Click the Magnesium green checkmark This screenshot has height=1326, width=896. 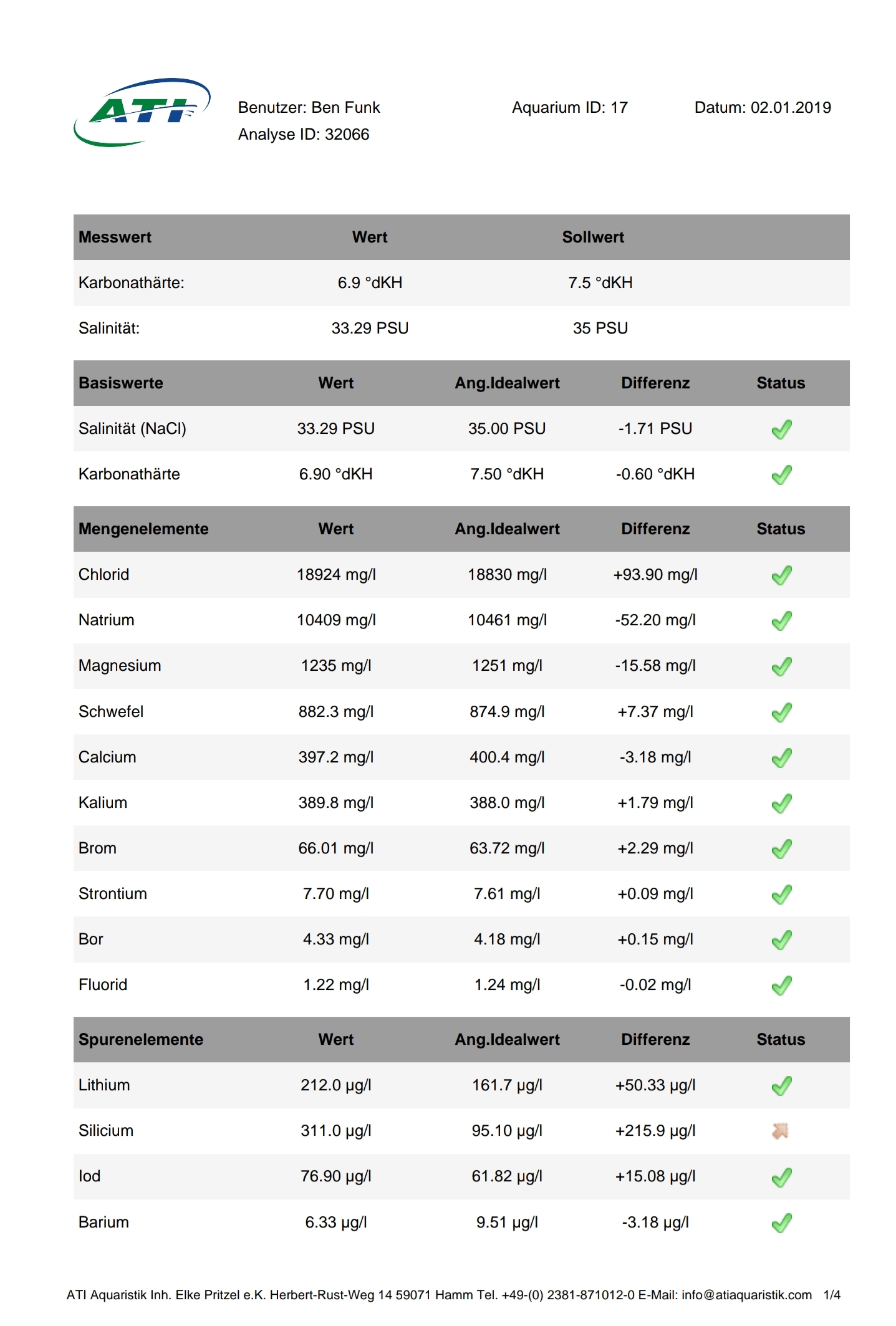click(781, 666)
